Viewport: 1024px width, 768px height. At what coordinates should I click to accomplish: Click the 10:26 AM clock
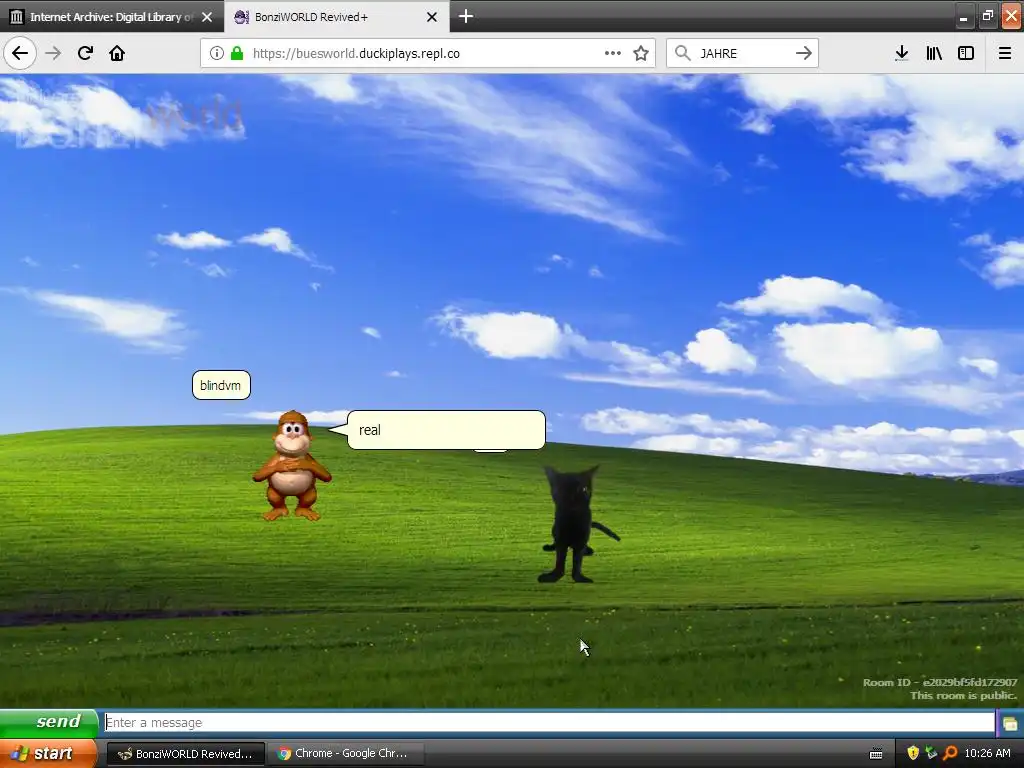987,754
